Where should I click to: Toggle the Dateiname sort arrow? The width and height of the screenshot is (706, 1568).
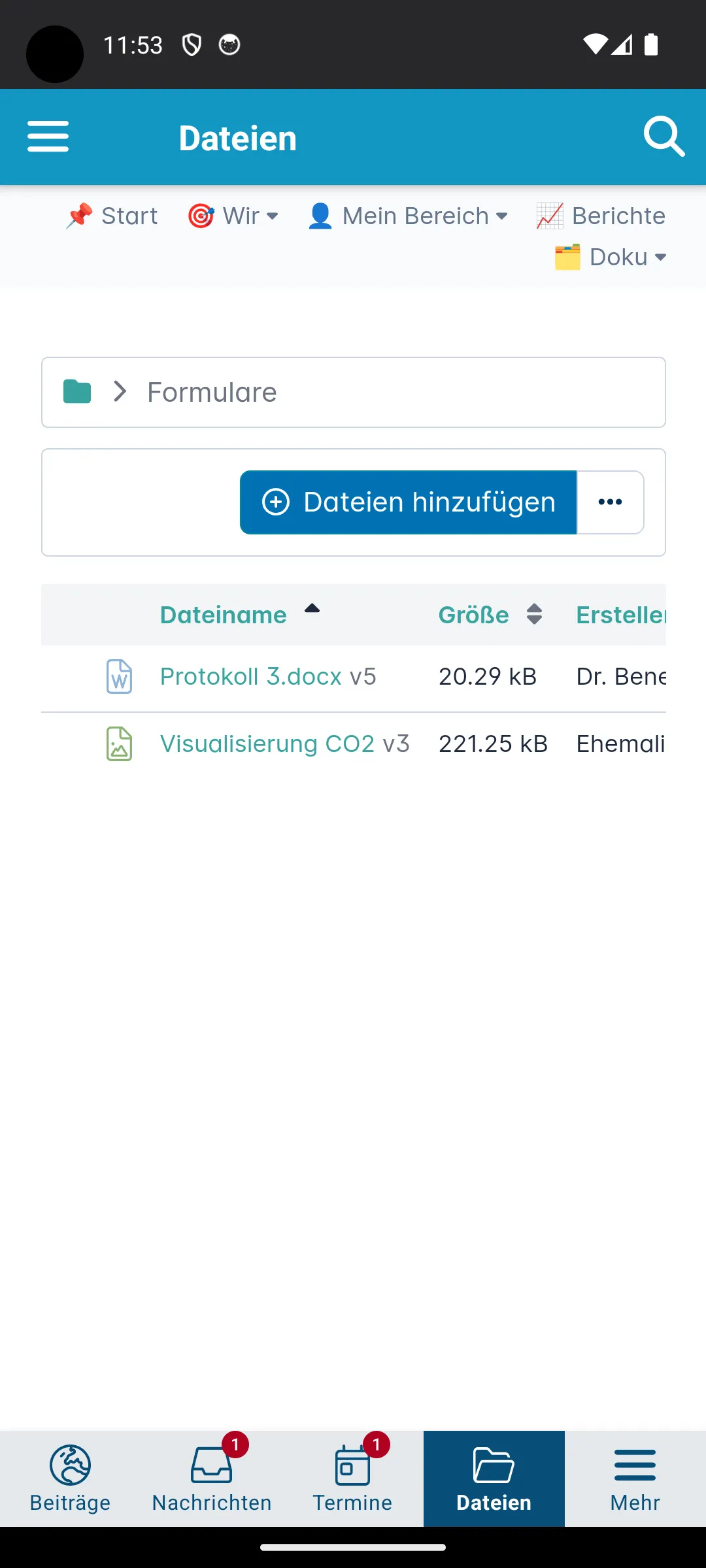click(312, 609)
